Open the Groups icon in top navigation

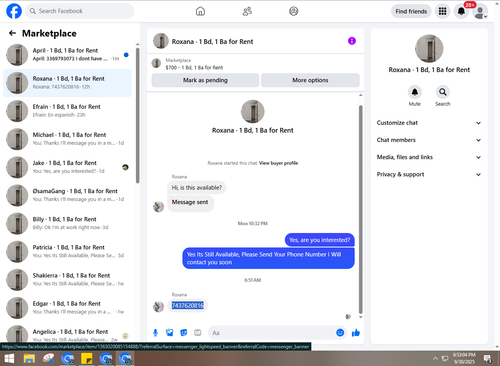pos(294,11)
